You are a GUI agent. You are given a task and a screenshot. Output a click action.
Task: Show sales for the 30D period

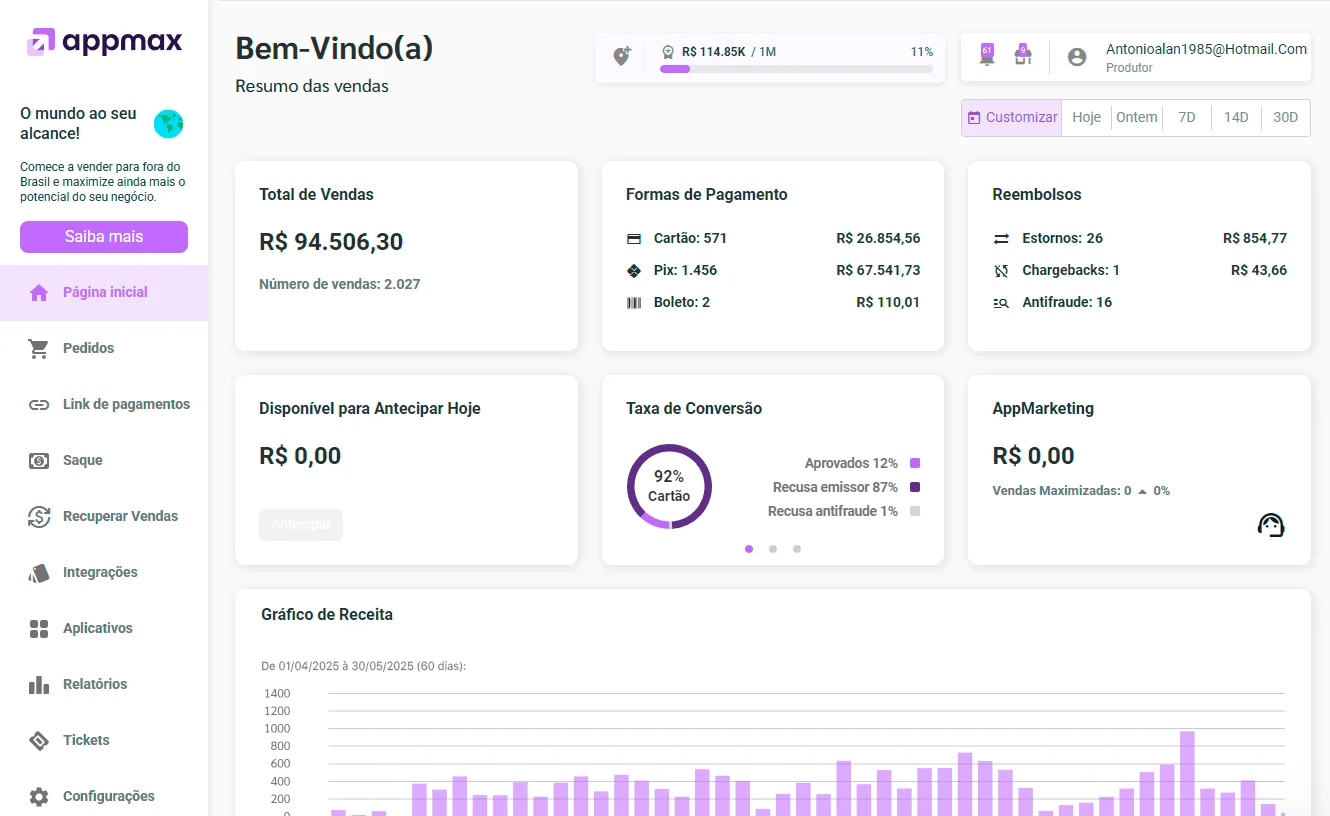coord(1285,117)
